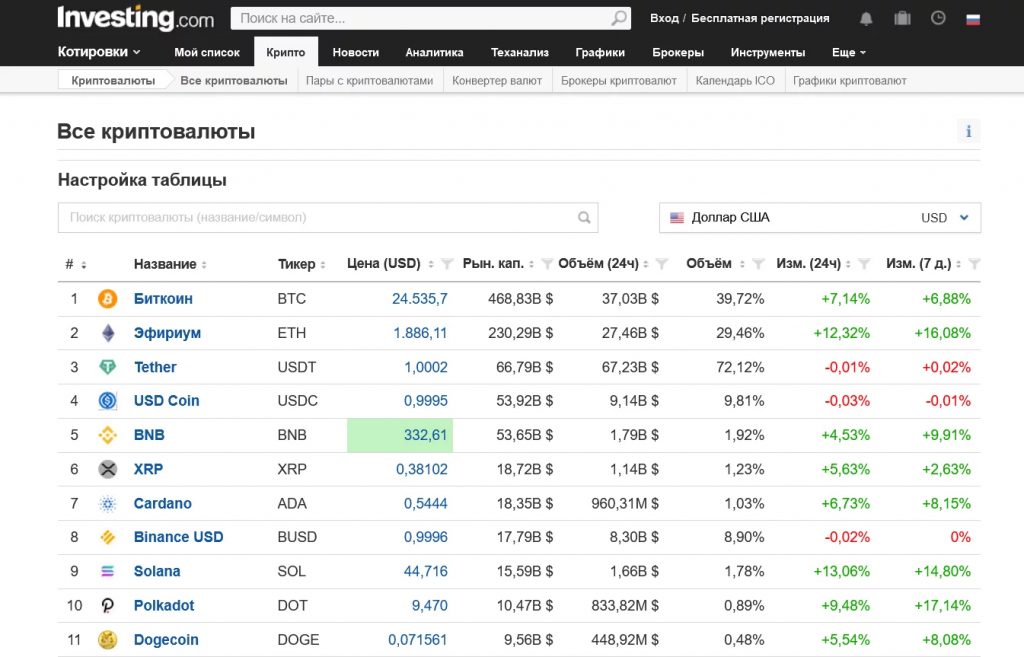This screenshot has height=657, width=1024.
Task: Click the clock icon in header
Action: [x=938, y=18]
